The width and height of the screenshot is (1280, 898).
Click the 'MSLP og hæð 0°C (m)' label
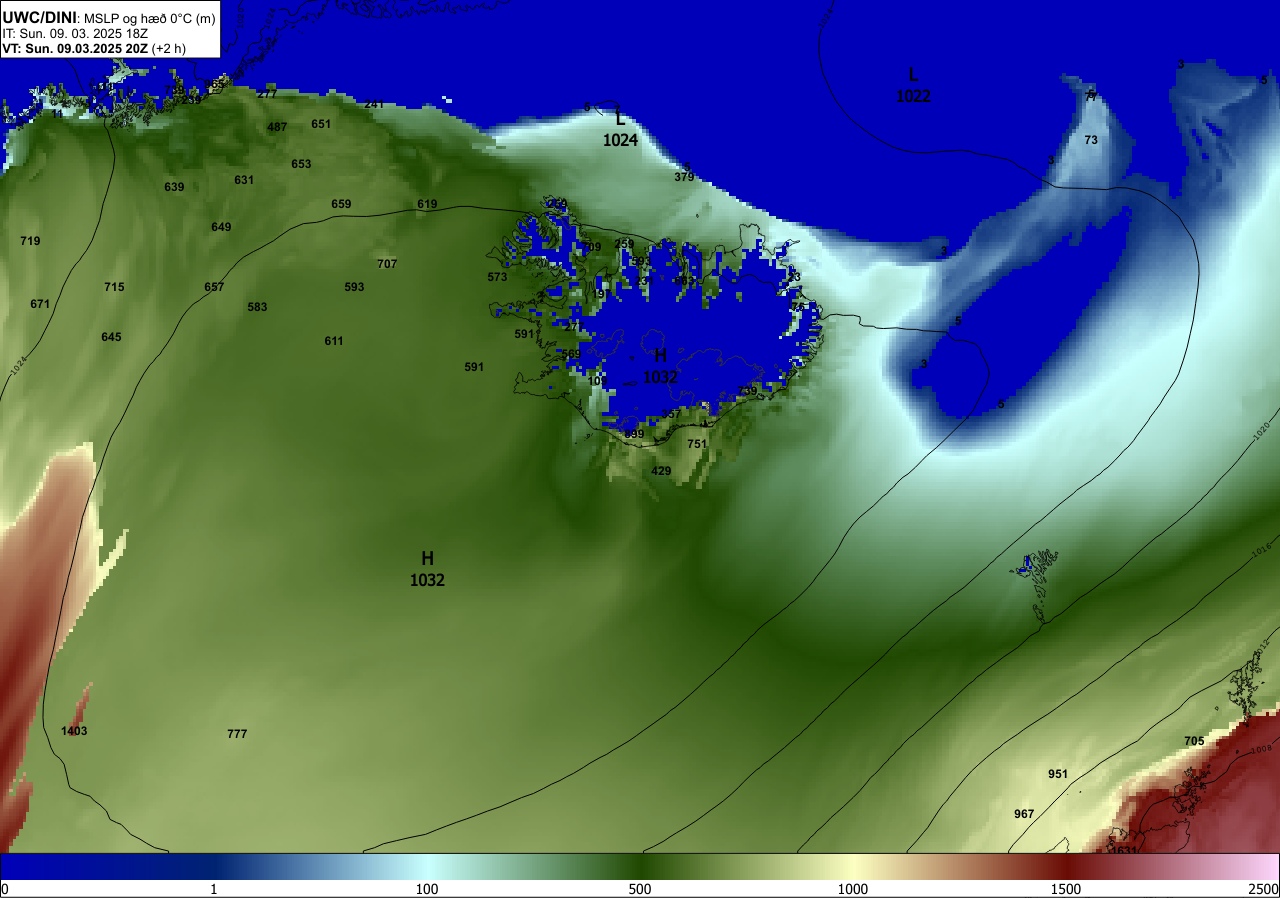click(x=149, y=19)
